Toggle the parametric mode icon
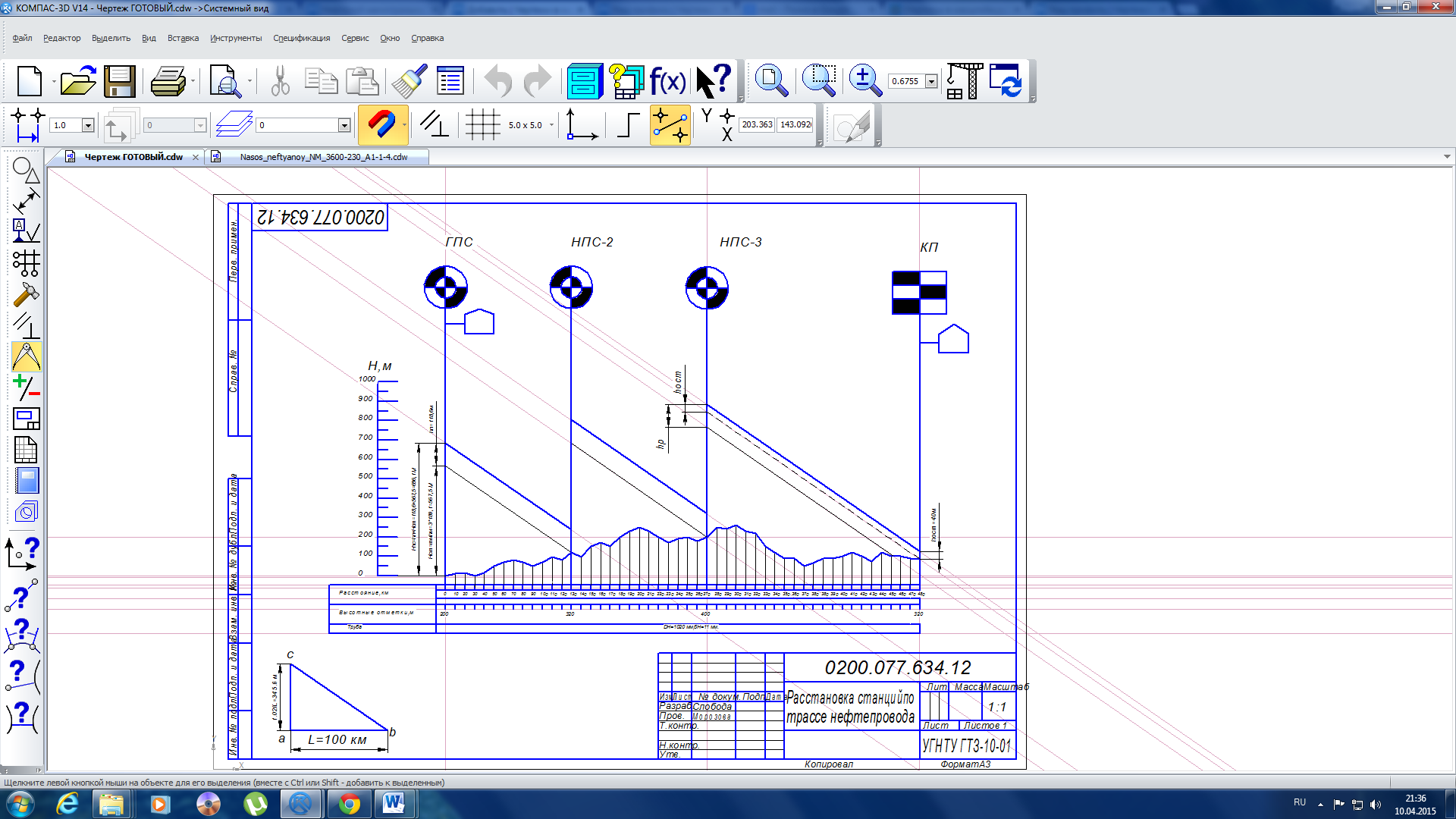The height and width of the screenshot is (819, 1456). pos(670,124)
